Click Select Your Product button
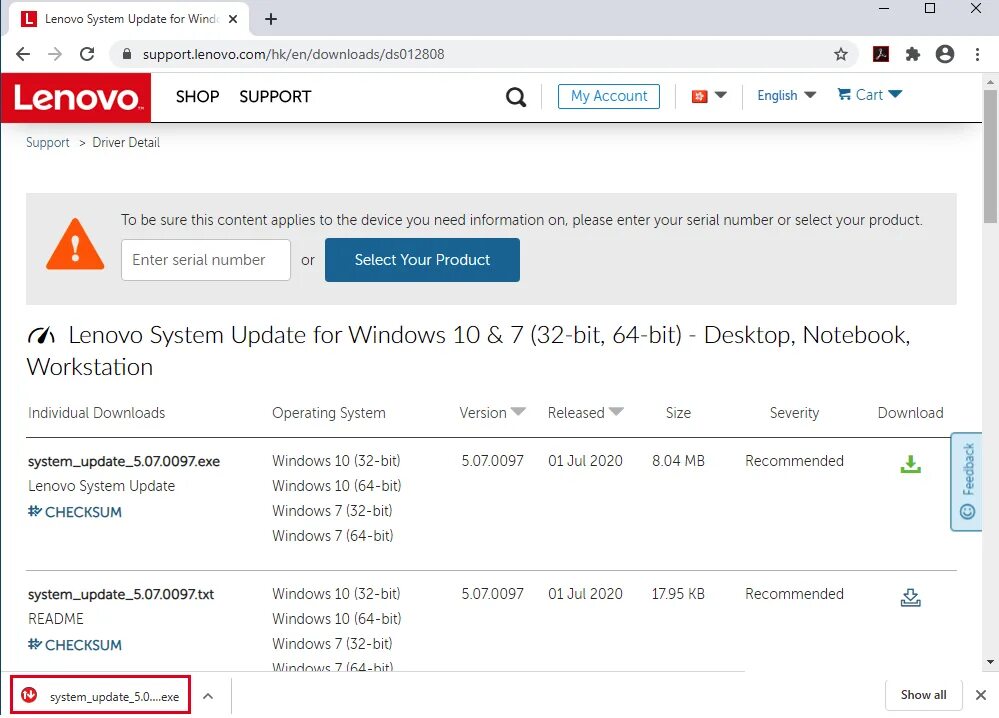This screenshot has height=718, width=999. click(422, 260)
